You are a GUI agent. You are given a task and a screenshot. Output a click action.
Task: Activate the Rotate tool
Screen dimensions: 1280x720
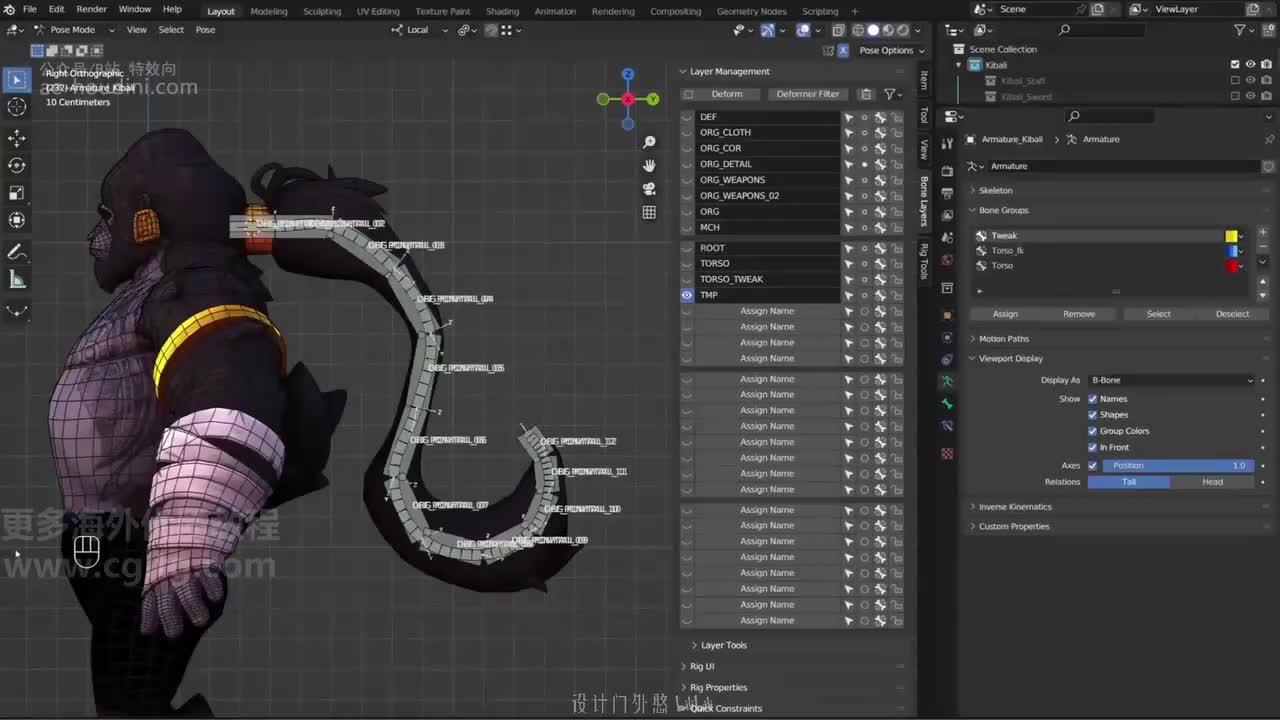pos(17,165)
